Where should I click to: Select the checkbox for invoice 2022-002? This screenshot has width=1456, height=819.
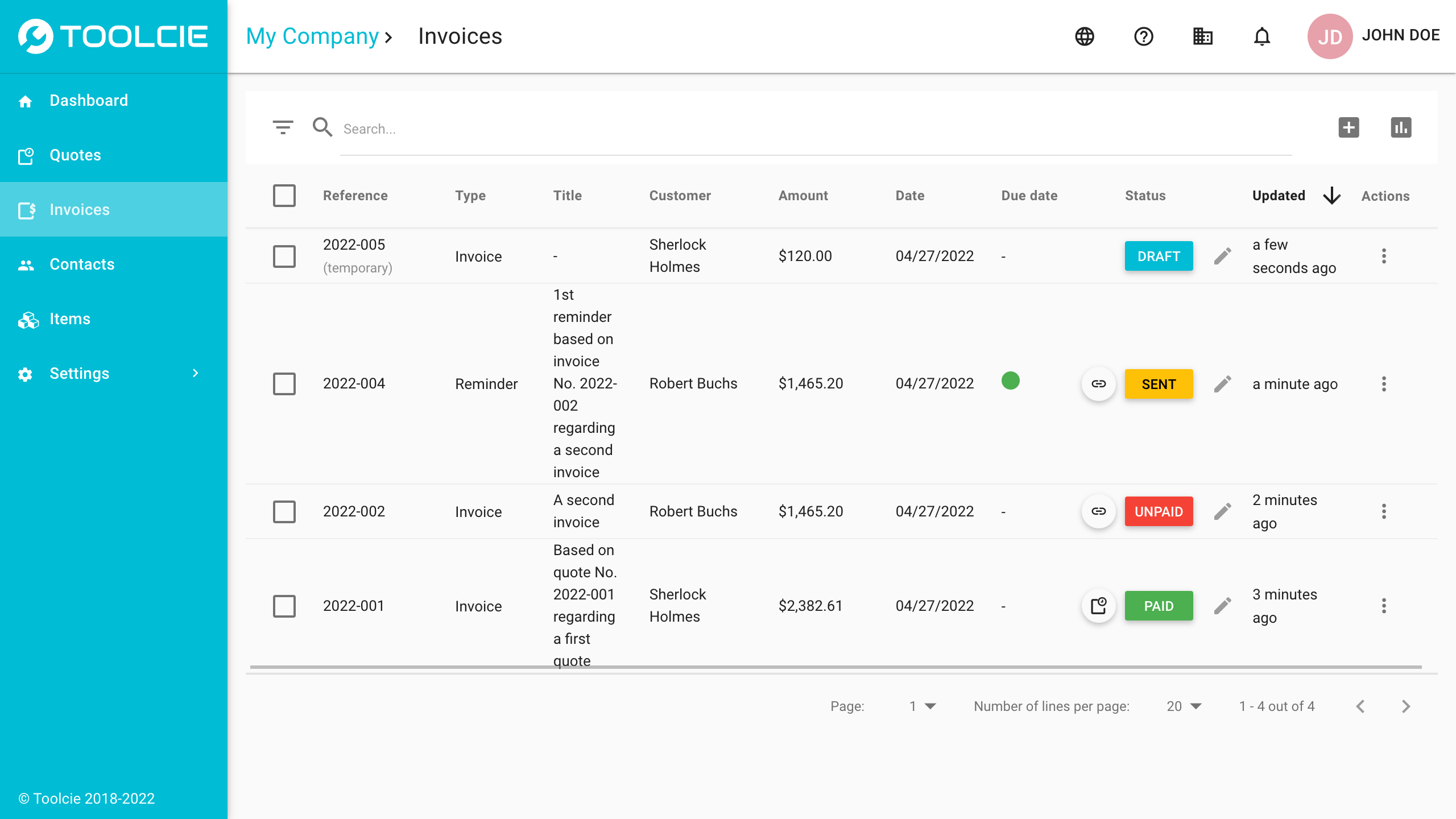pyautogui.click(x=284, y=511)
